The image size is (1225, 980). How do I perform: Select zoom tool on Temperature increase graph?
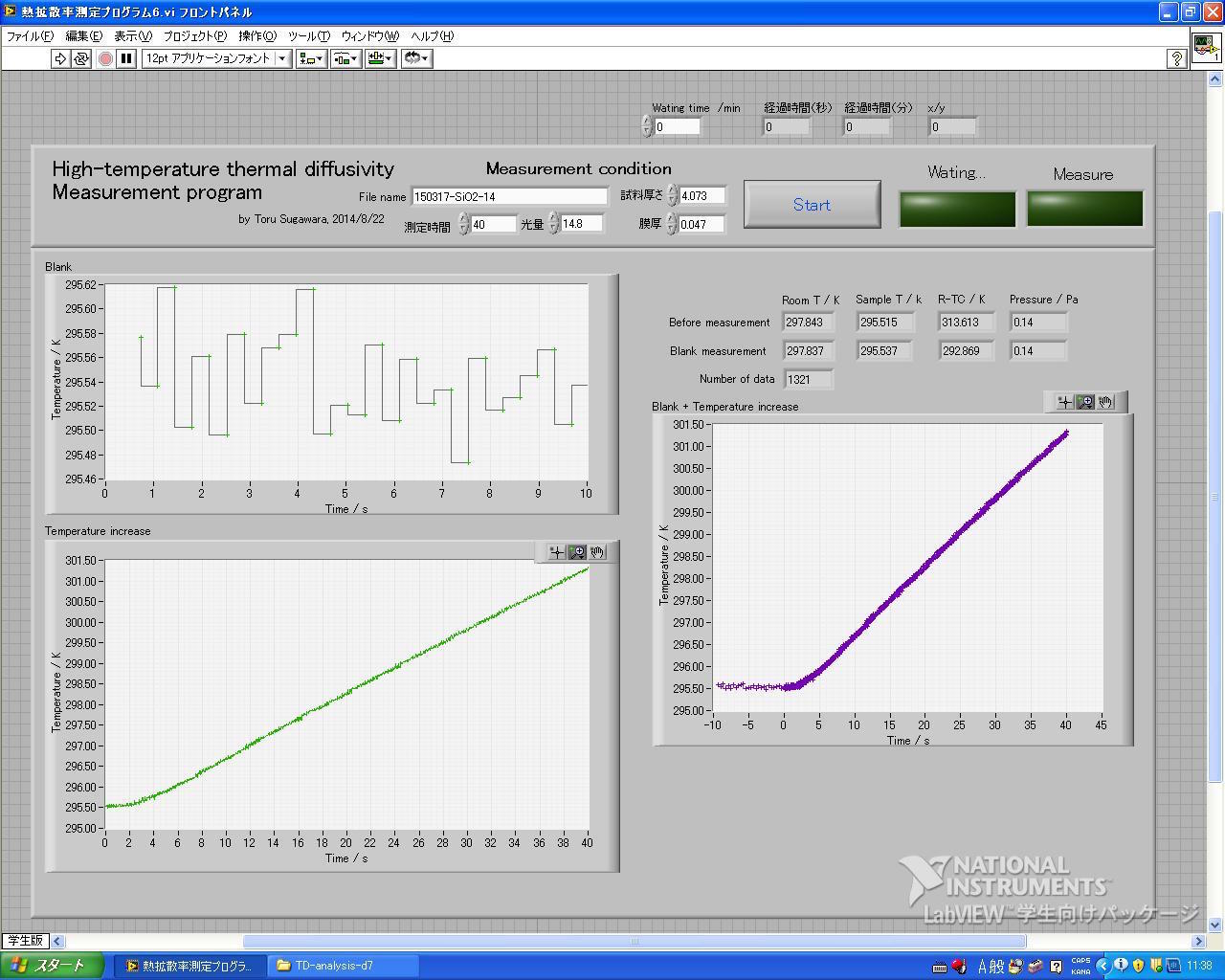(x=577, y=552)
